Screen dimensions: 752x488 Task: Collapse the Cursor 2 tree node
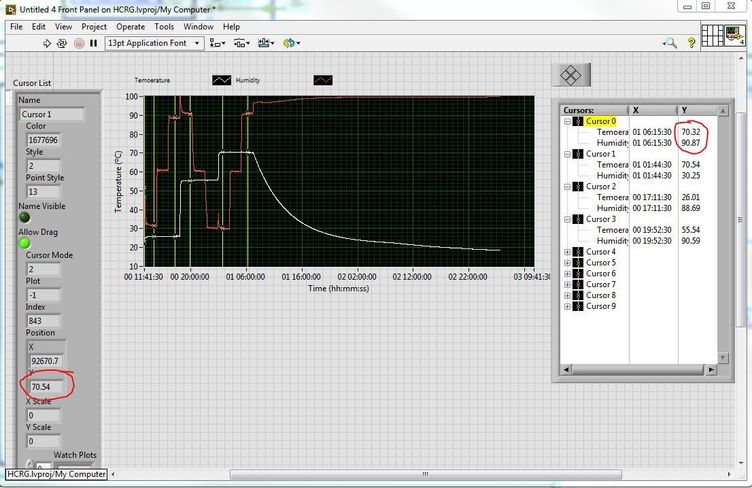click(567, 187)
